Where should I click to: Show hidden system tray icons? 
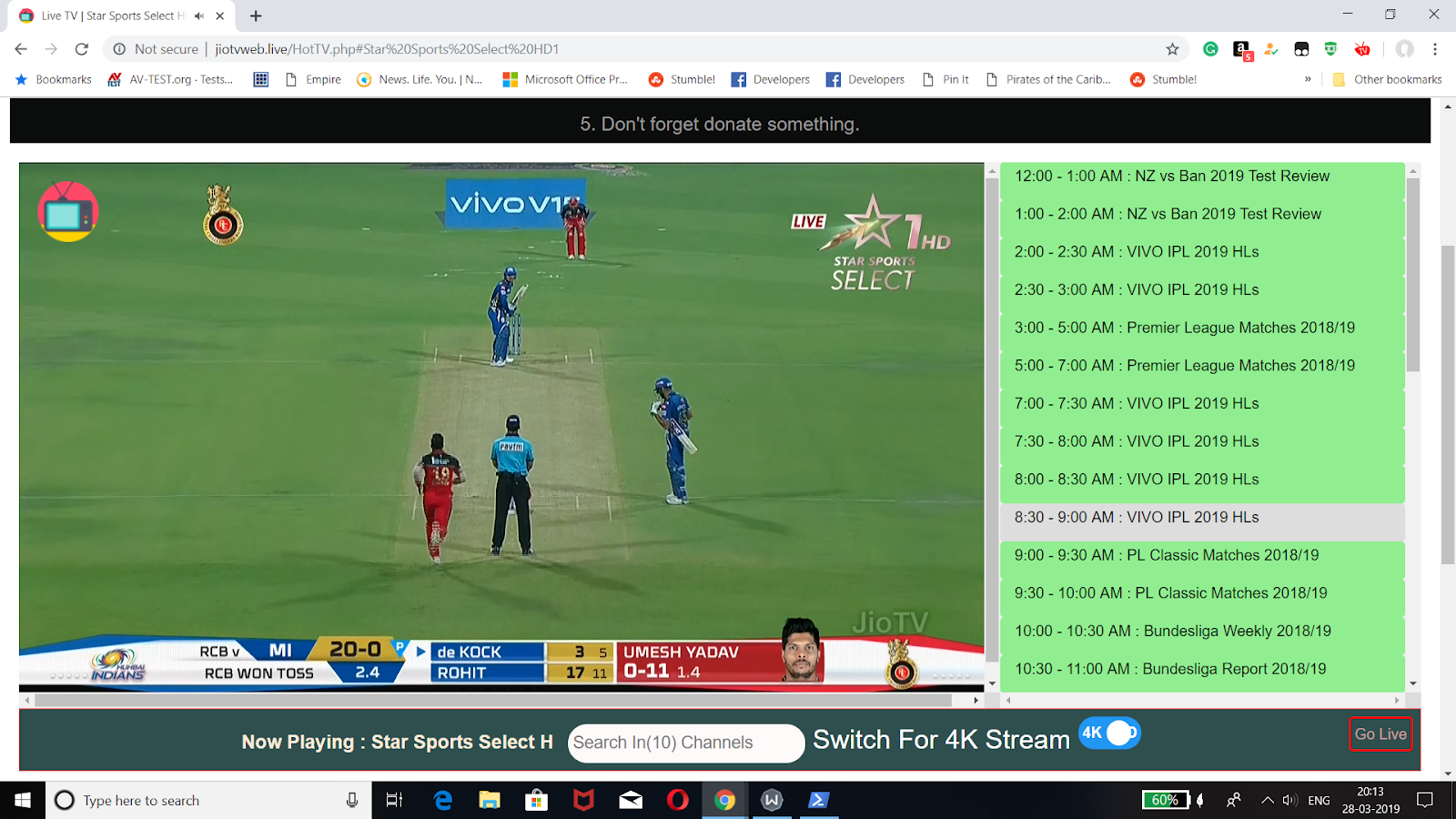1267,800
